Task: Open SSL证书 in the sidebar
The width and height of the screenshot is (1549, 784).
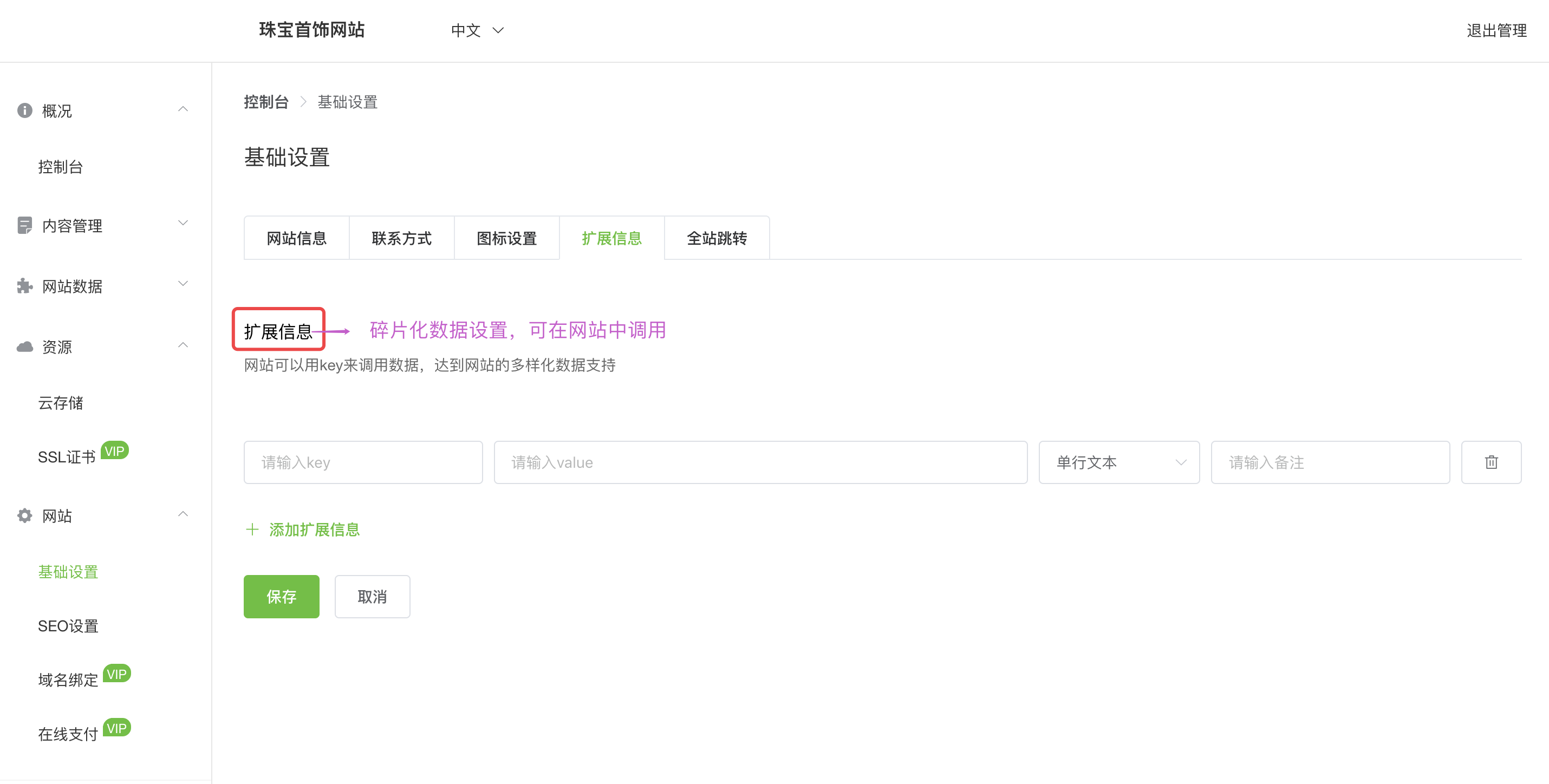Action: 67,457
